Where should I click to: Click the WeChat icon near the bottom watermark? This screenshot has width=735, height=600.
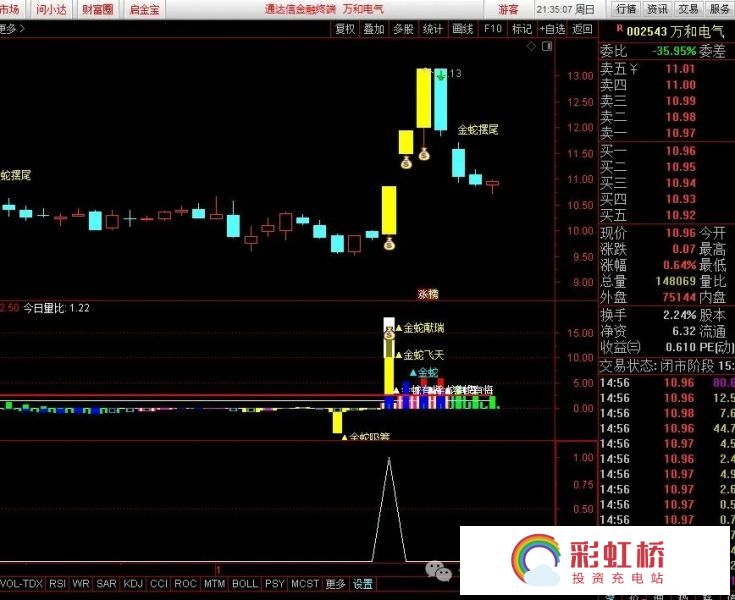coord(437,571)
